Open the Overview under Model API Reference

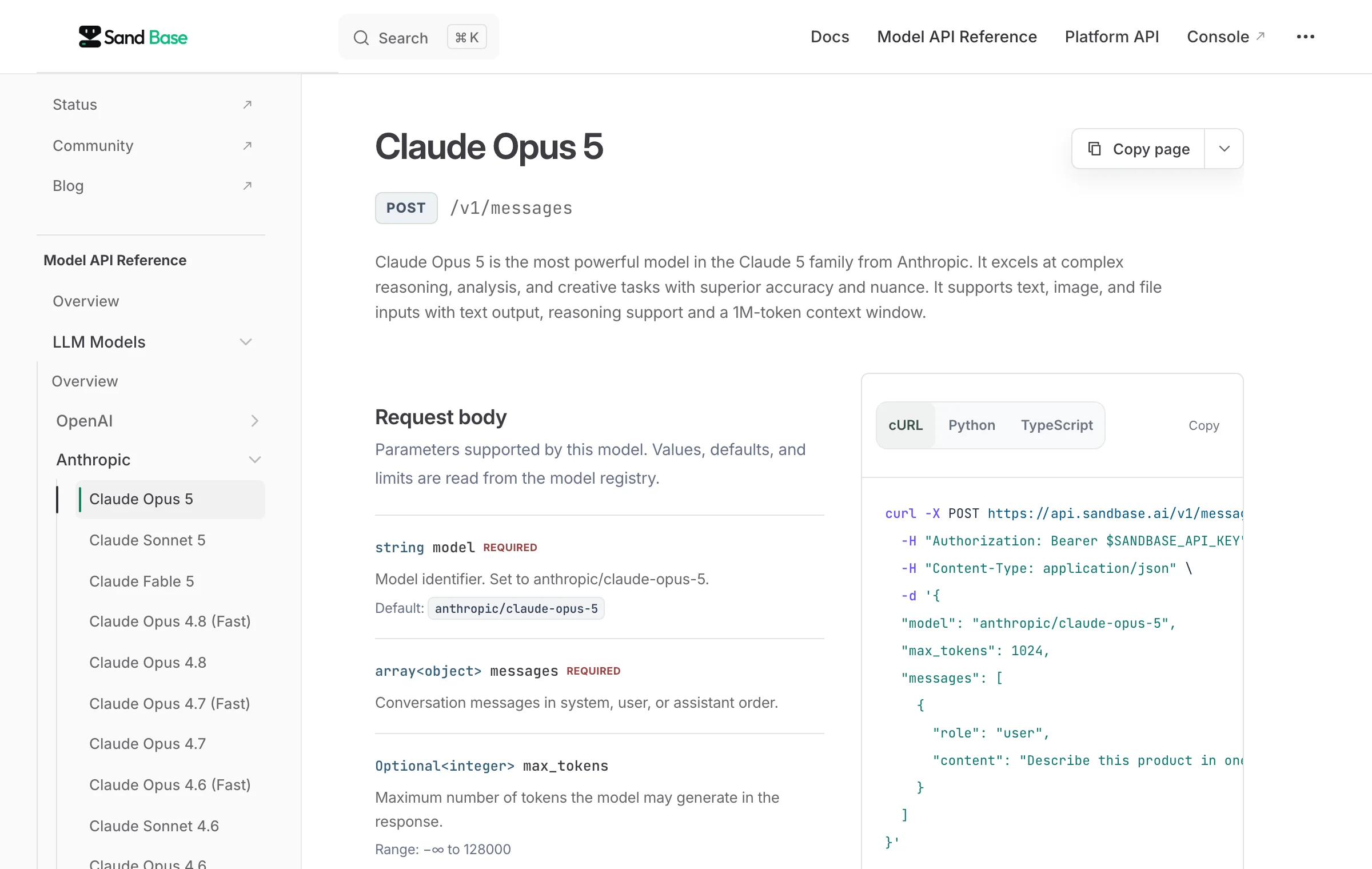point(86,301)
